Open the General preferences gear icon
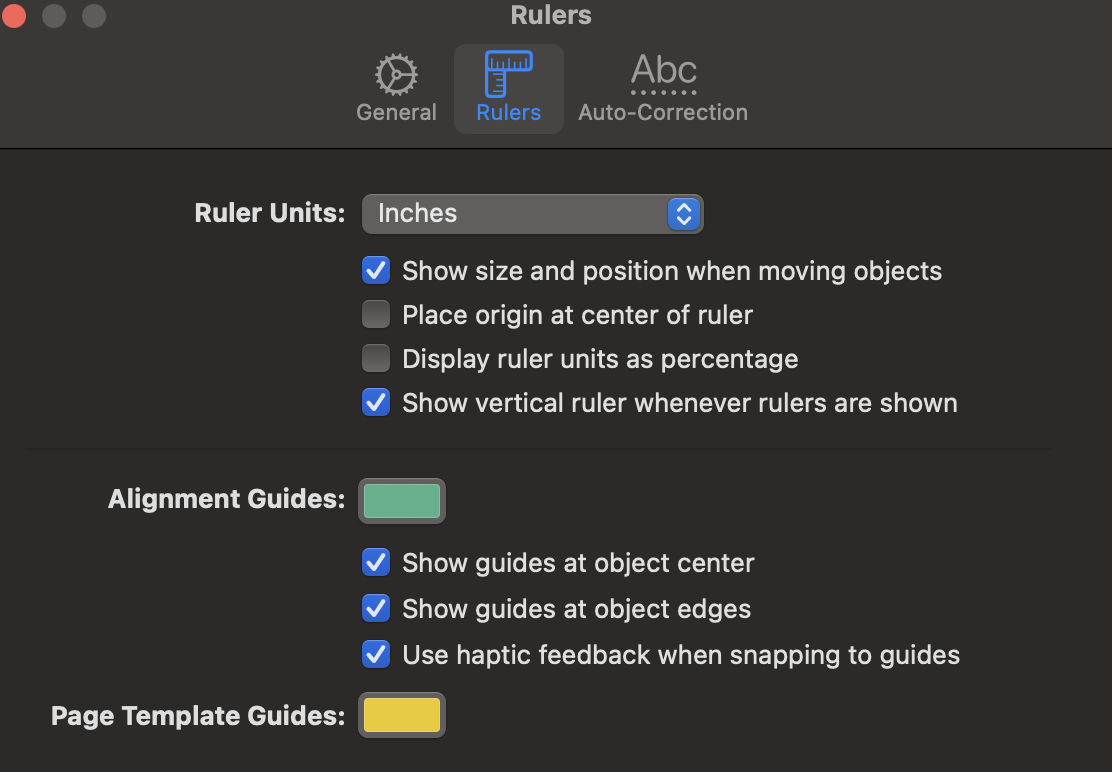Screen dimensions: 1112x772 click(396, 74)
